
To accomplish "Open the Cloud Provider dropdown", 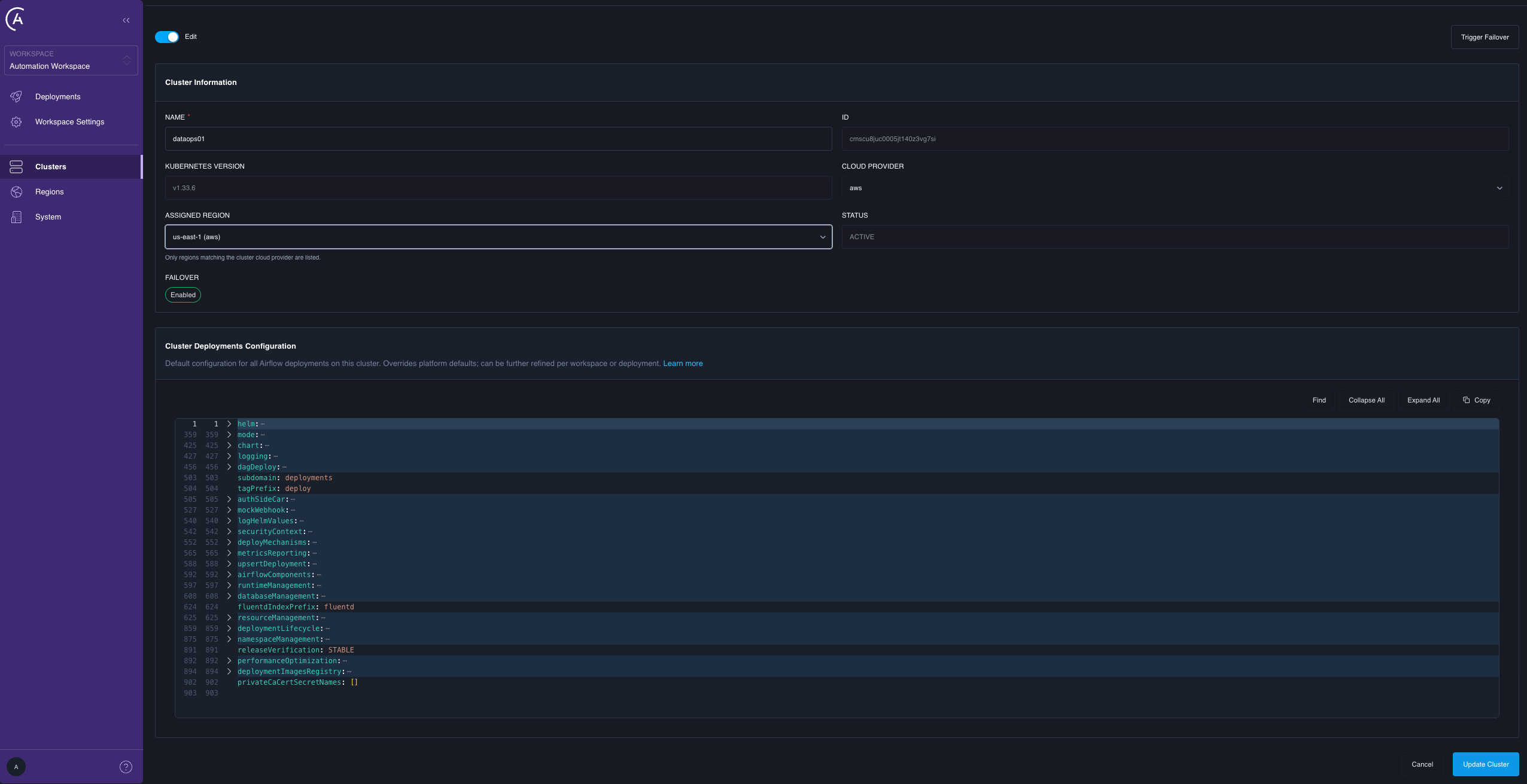I will [1175, 188].
